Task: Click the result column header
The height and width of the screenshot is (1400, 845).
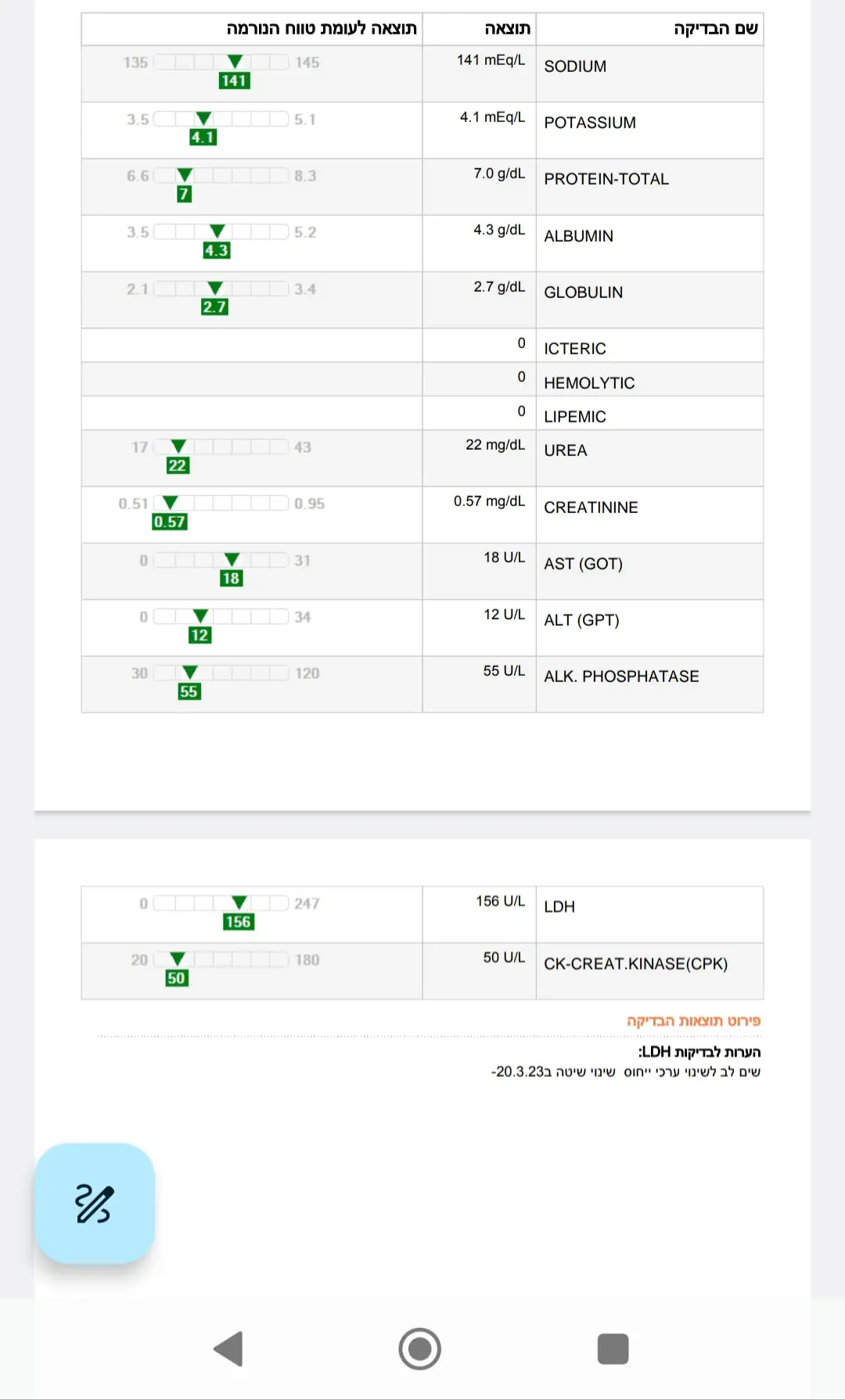Action: pos(507,29)
